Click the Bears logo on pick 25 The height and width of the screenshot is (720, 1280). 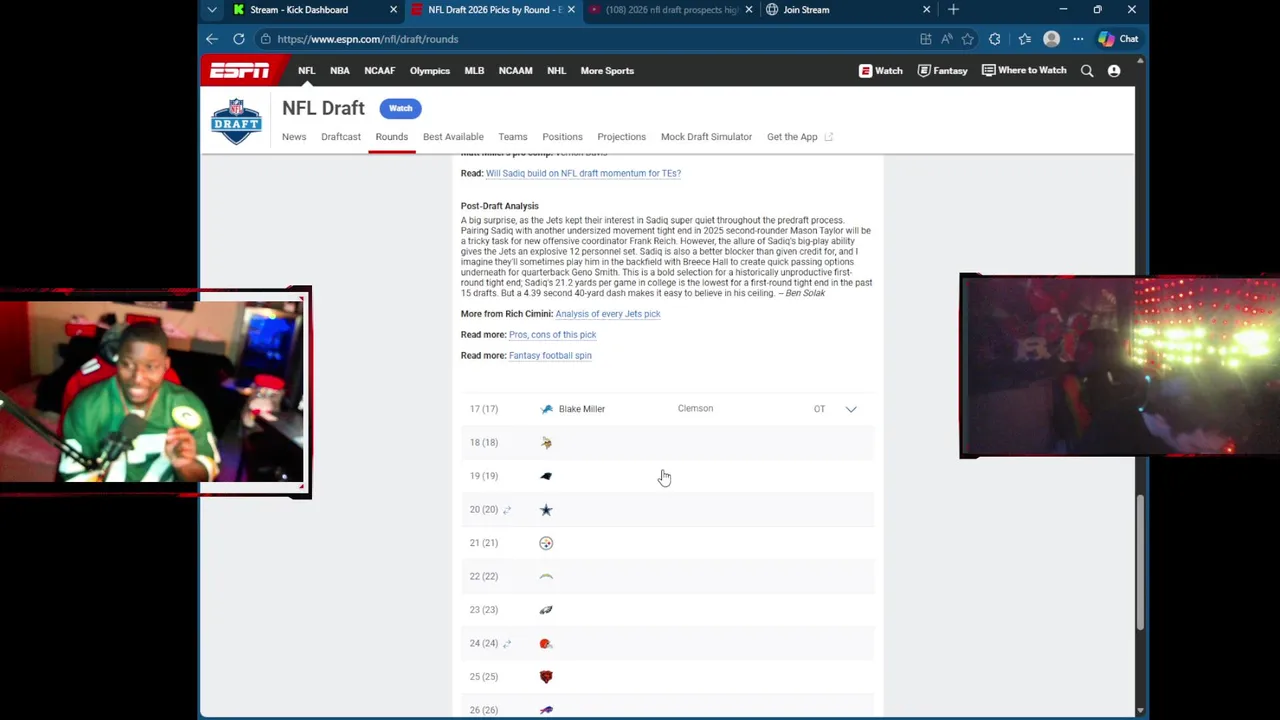[x=546, y=677]
